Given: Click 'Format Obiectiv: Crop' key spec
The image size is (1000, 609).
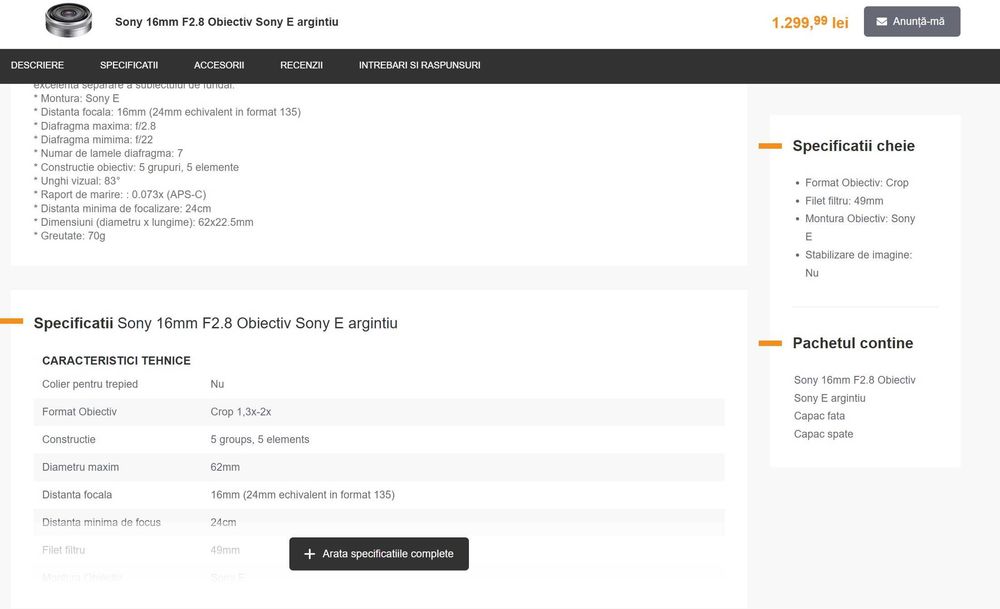Looking at the screenshot, I should 857,182.
